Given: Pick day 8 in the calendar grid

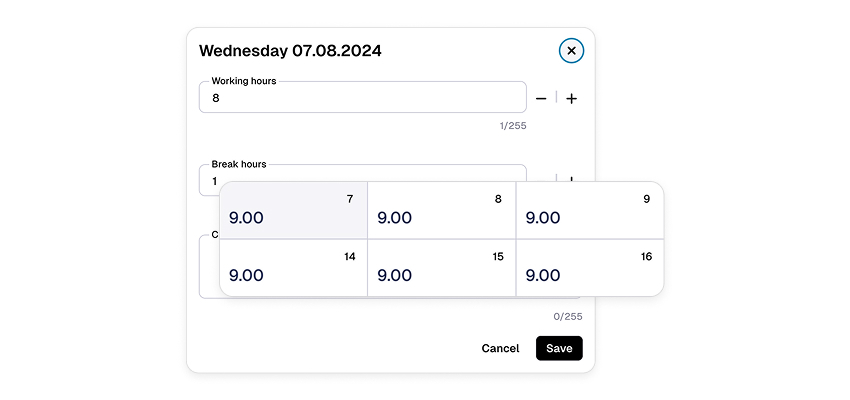Looking at the screenshot, I should [441, 210].
